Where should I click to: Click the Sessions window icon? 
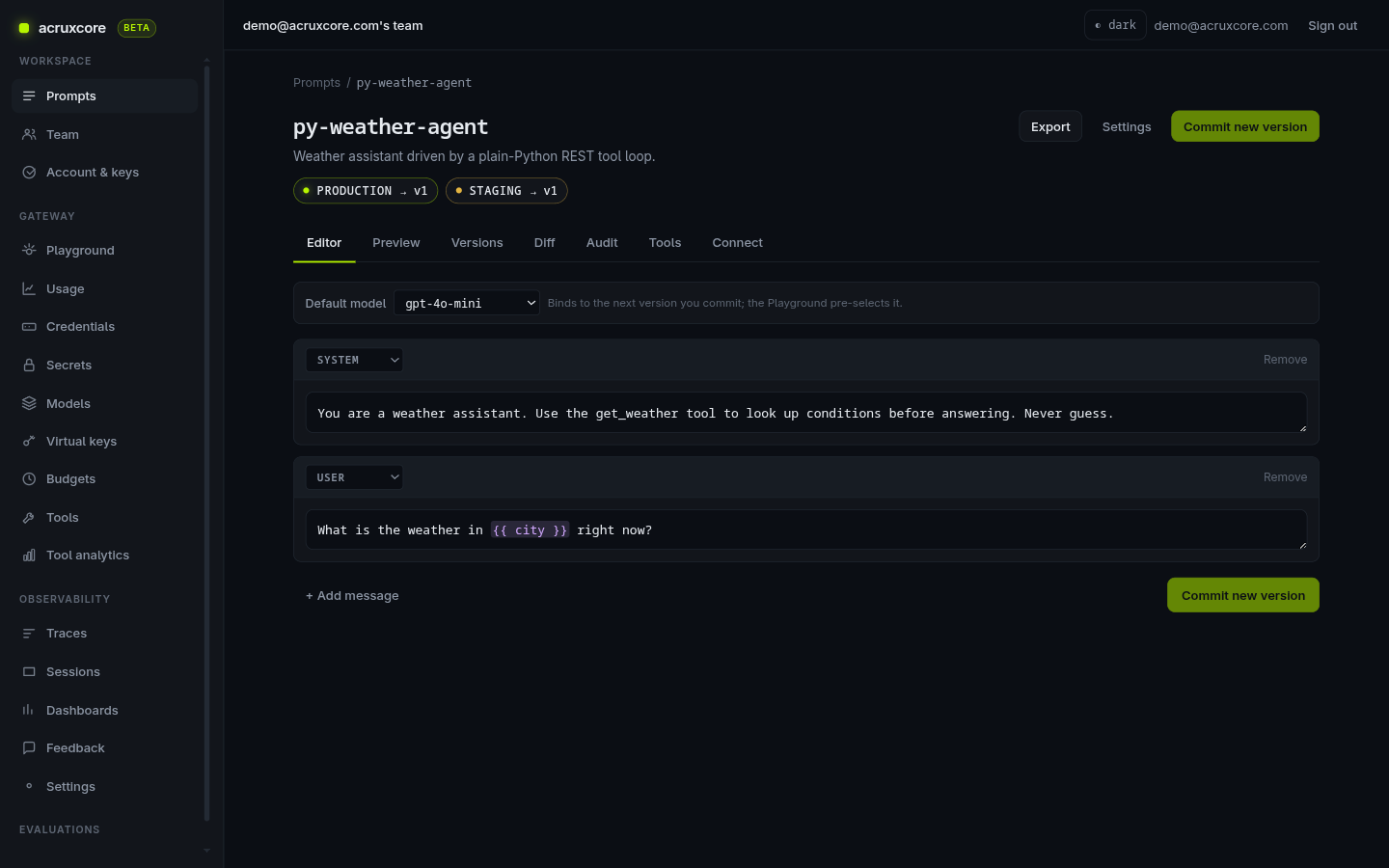tap(29, 671)
